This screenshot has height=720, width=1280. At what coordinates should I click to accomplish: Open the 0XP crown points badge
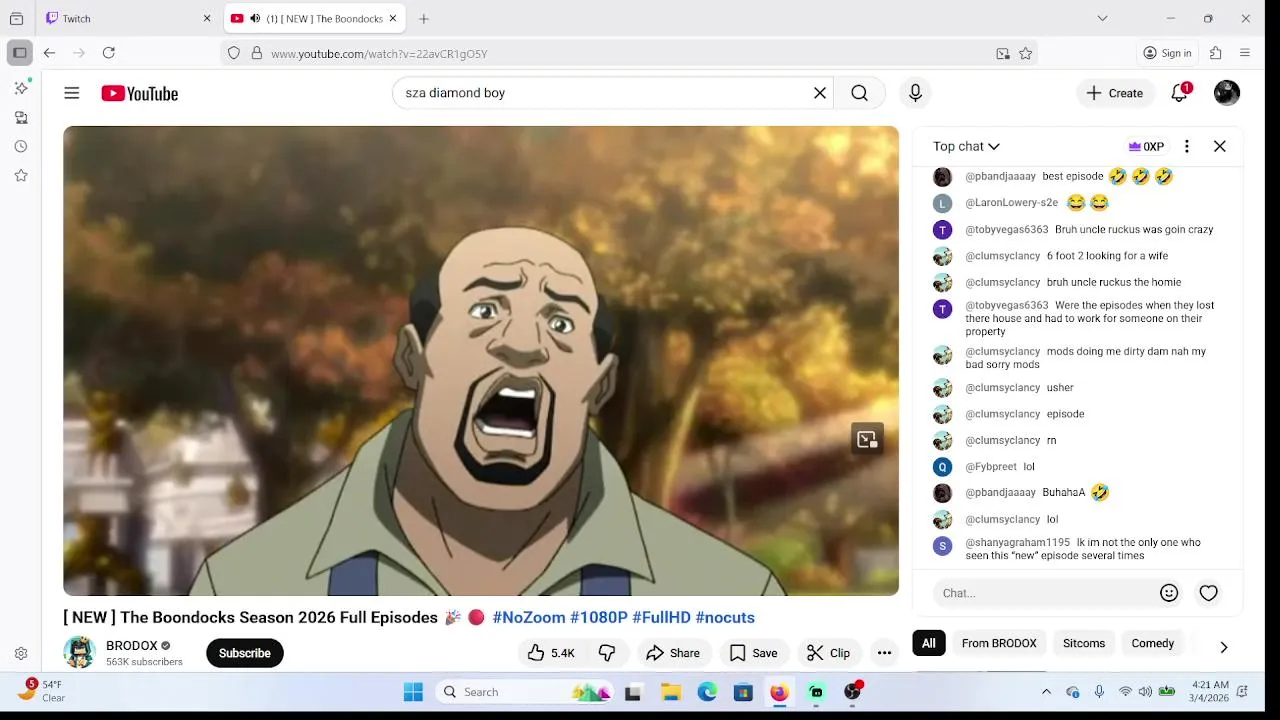click(x=1146, y=146)
